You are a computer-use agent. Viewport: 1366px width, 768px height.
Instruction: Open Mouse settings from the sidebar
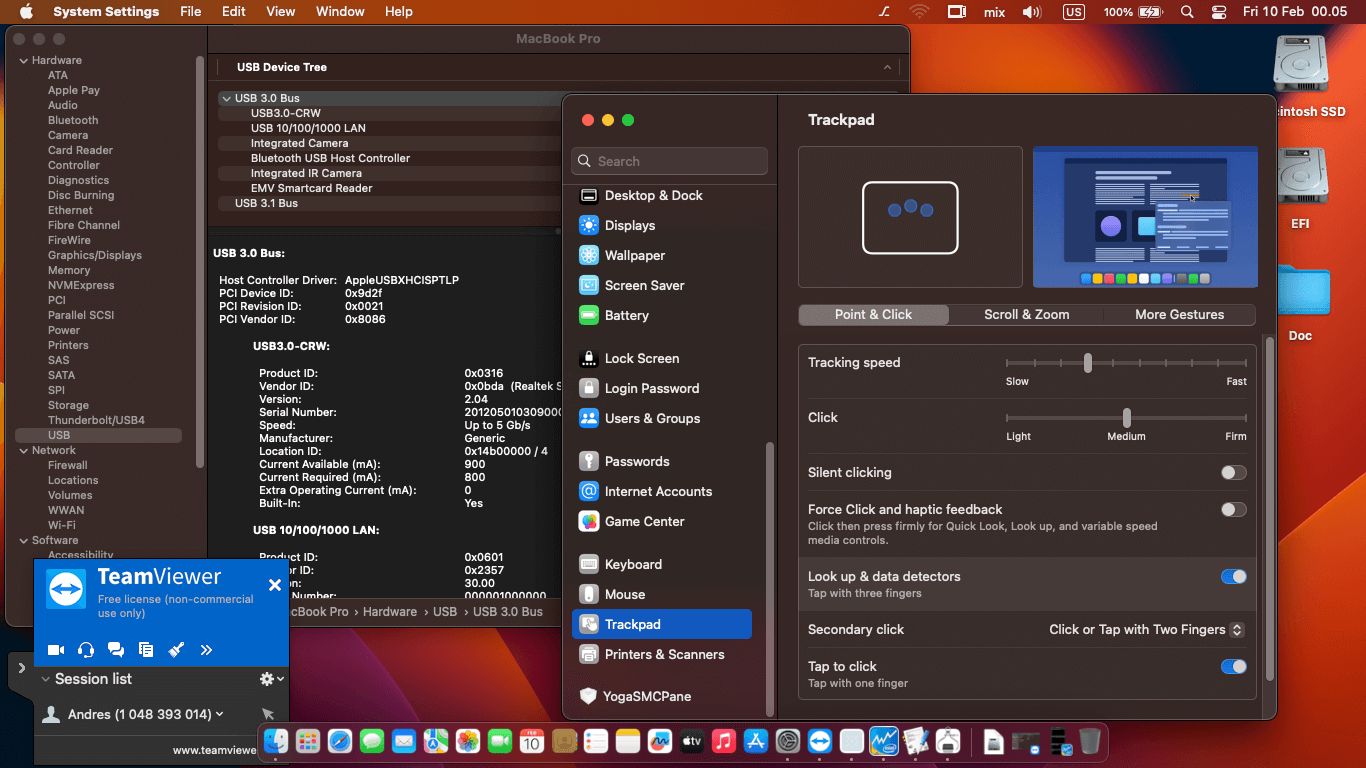click(x=632, y=594)
